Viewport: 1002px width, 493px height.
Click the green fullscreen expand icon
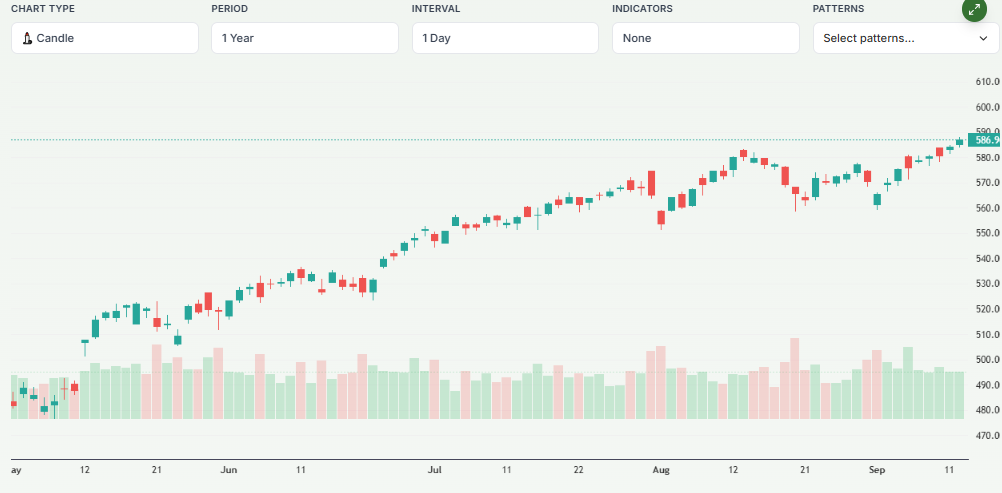[x=974, y=10]
